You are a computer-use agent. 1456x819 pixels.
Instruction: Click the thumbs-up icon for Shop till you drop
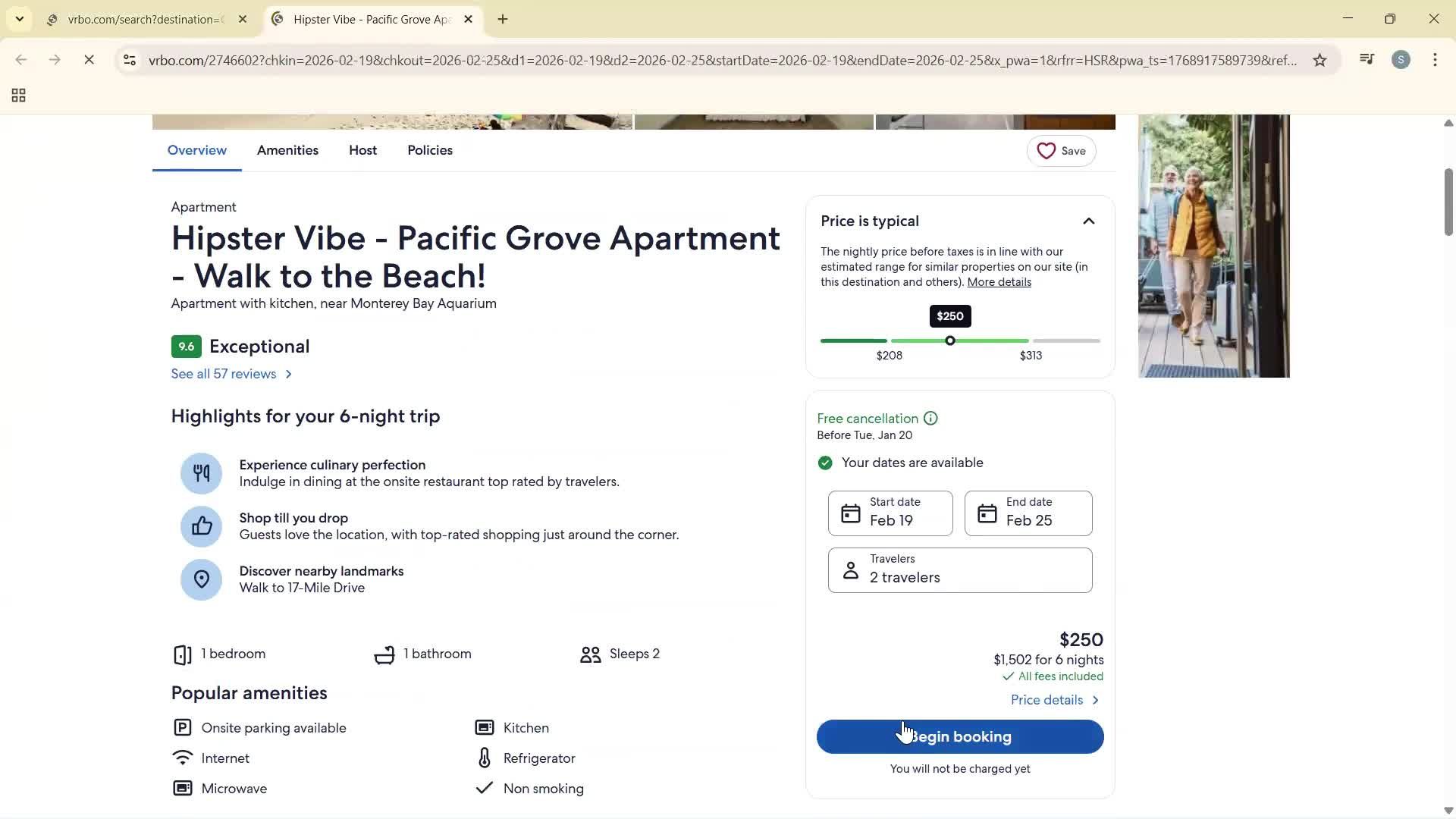(201, 526)
